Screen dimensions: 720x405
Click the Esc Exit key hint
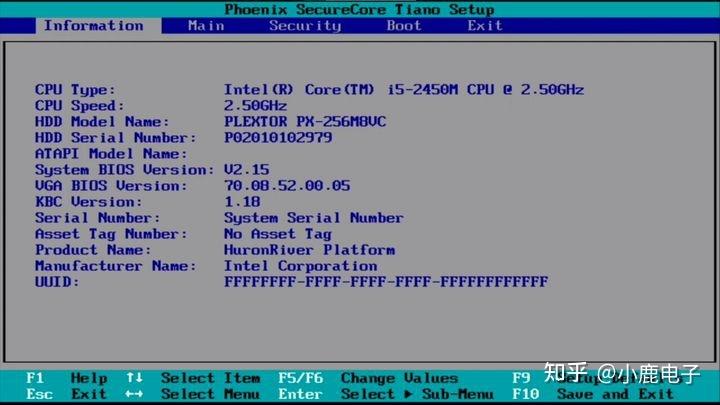66,394
